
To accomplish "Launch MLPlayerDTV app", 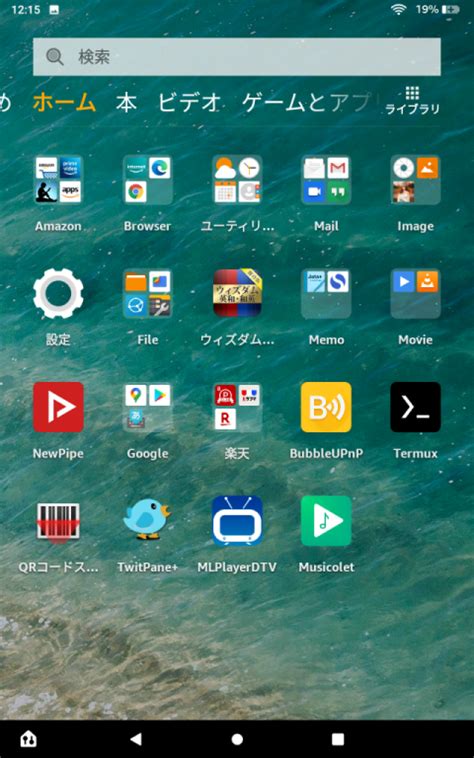I will pos(237,521).
